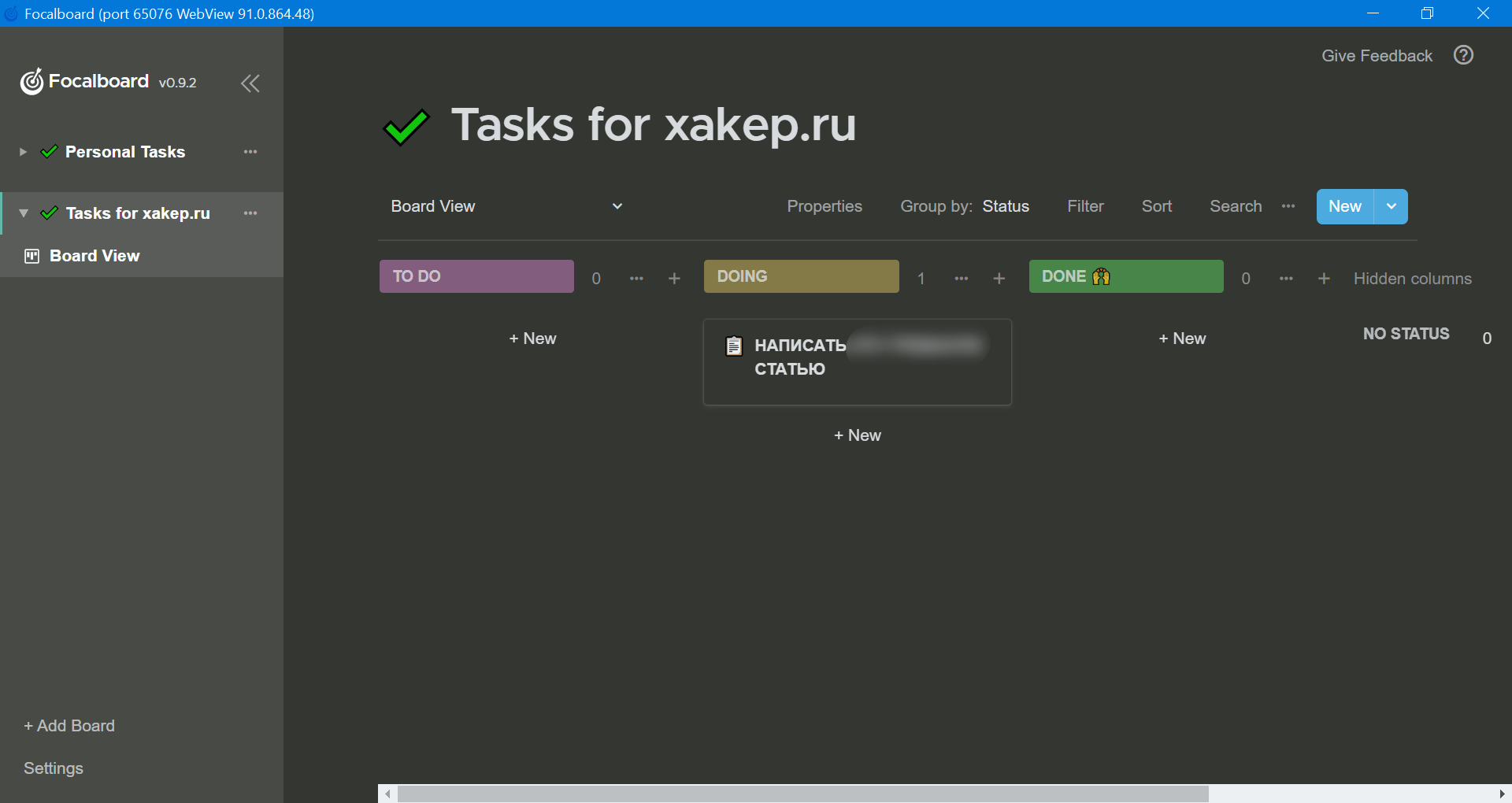This screenshot has width=1512, height=803.
Task: Add card with DONE plus icon
Action: tap(1324, 279)
